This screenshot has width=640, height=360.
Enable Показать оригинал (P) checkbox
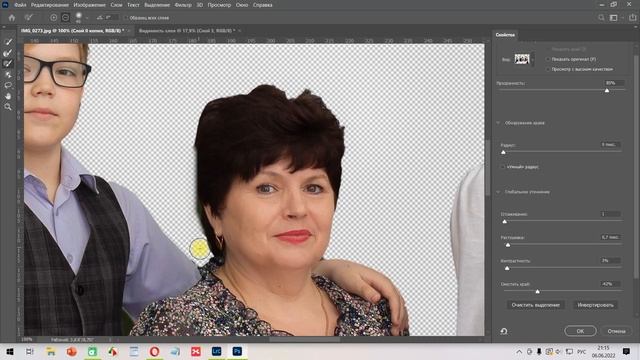548,59
